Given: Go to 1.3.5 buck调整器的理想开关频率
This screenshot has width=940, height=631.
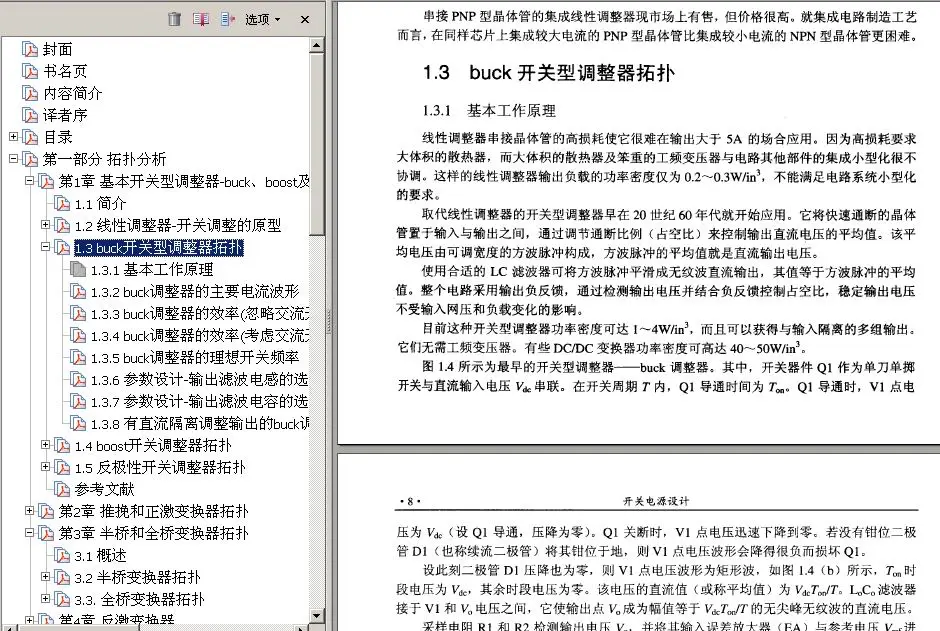Looking at the screenshot, I should [195, 358].
